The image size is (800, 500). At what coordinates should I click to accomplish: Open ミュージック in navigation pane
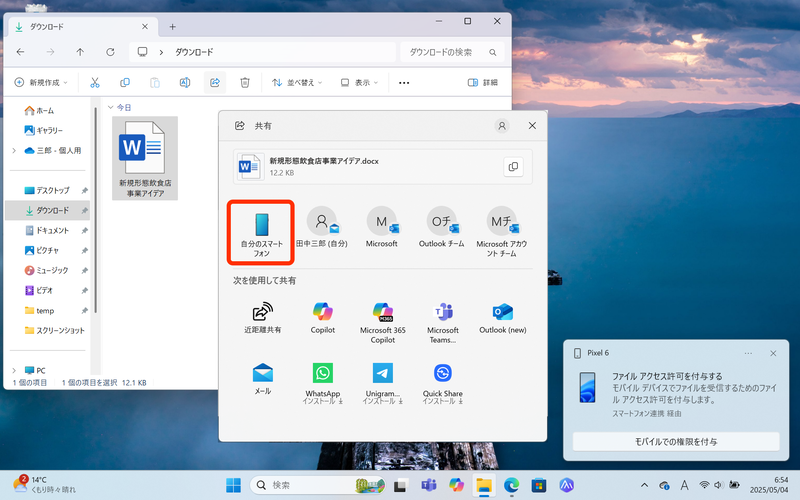[47, 270]
